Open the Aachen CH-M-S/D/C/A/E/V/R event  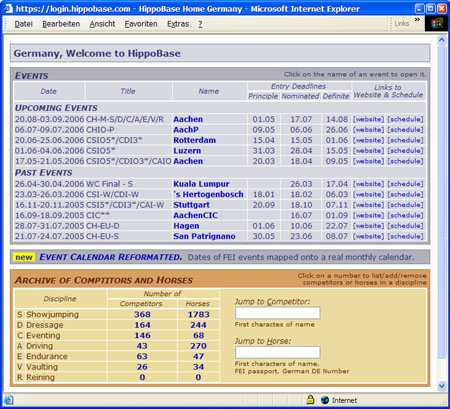[188, 119]
